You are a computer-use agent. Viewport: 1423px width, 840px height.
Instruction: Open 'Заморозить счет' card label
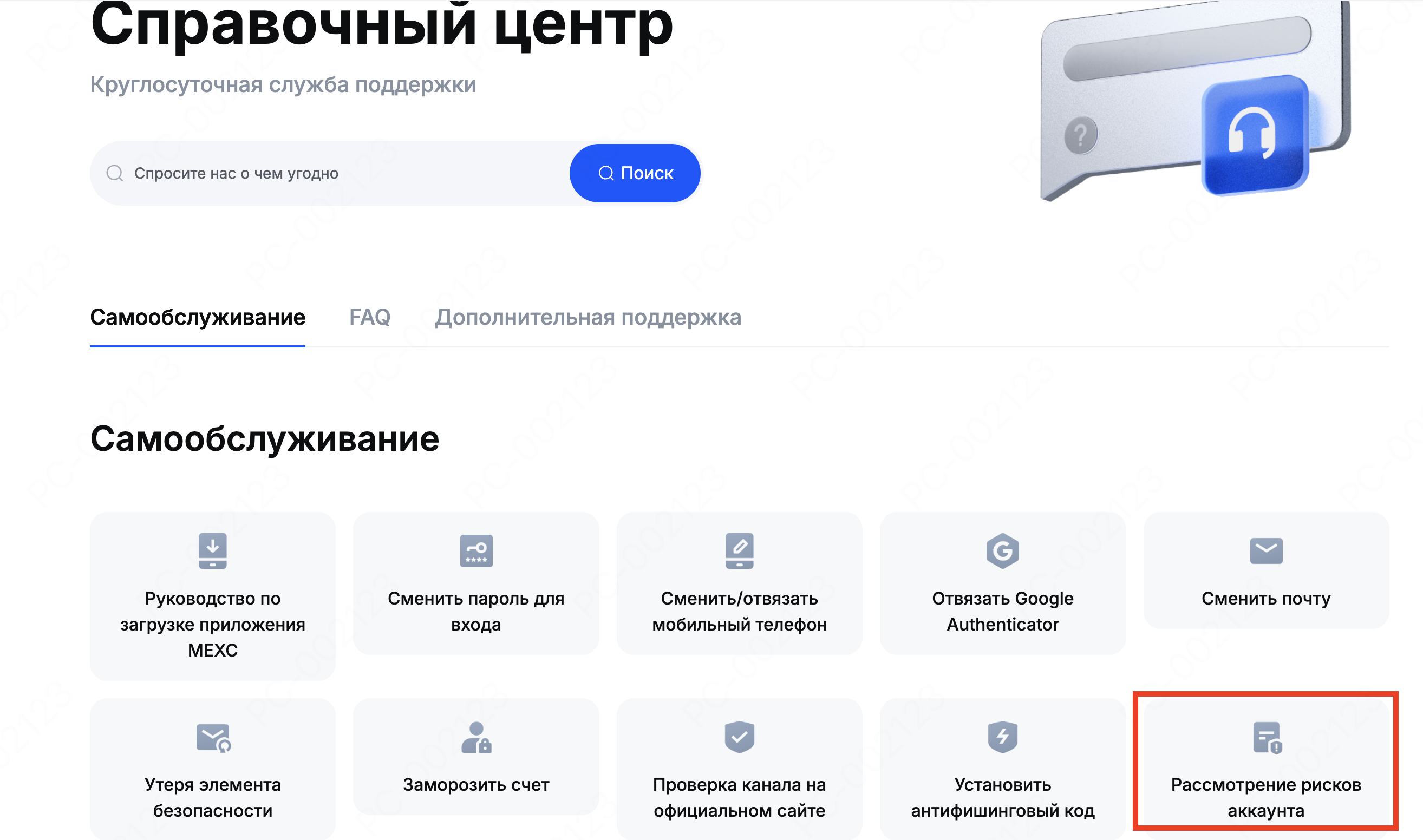[x=476, y=785]
